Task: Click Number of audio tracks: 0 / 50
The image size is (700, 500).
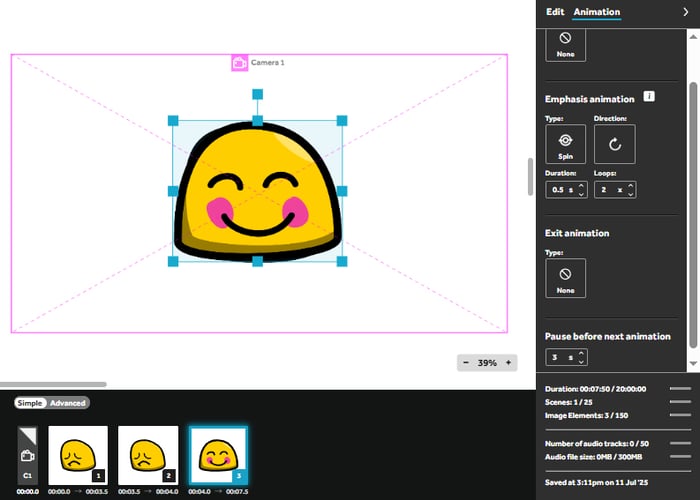Action: [x=596, y=444]
